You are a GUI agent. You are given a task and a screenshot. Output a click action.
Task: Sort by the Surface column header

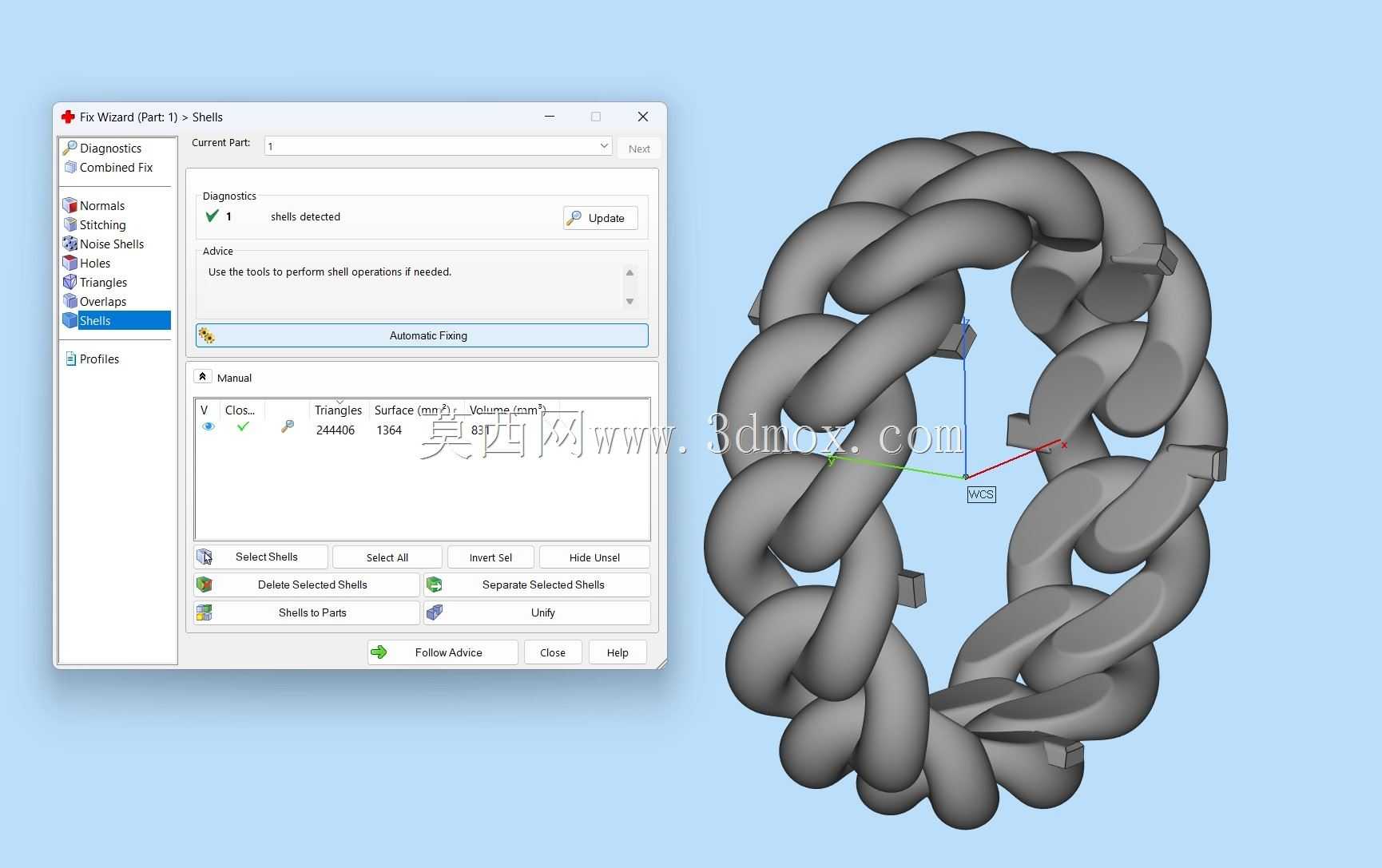(x=412, y=410)
